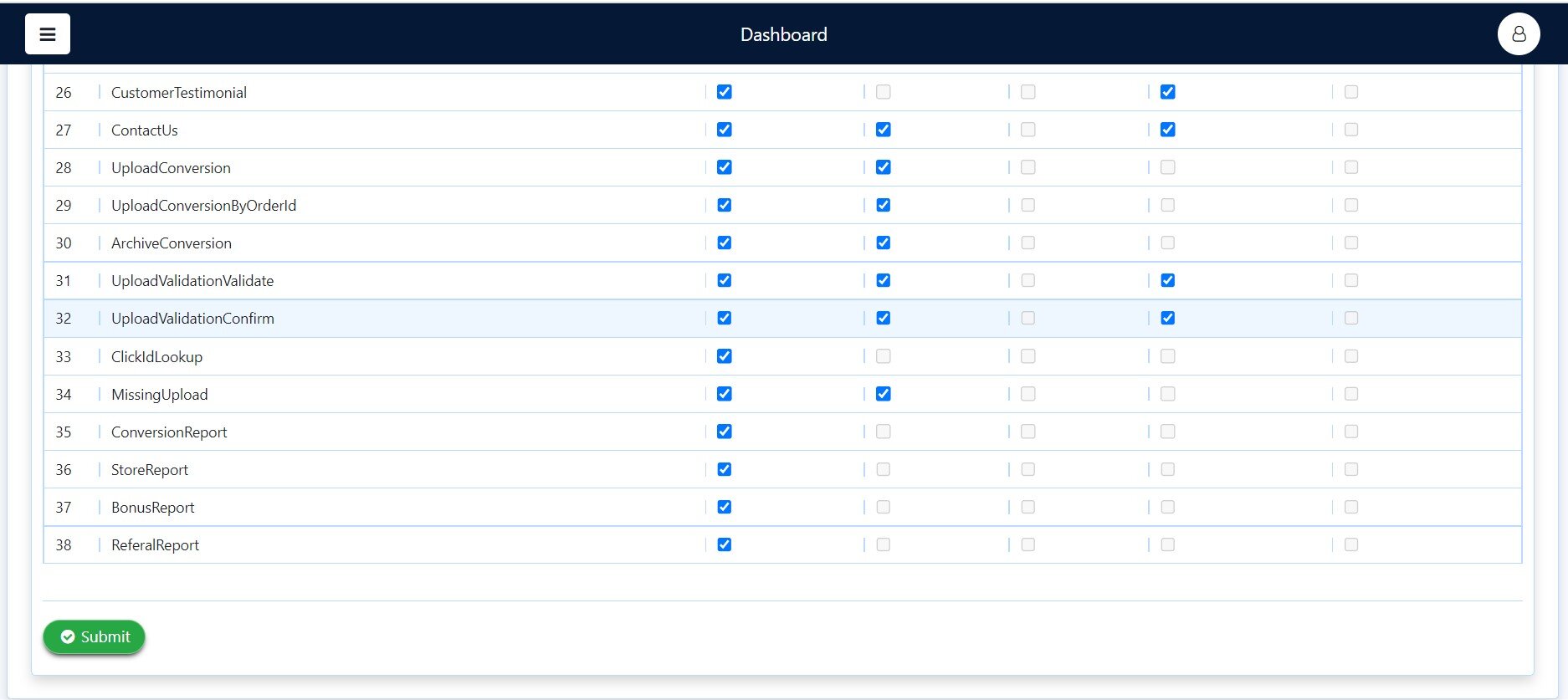
Task: Uncheck first checkbox for ArchiveConversion
Action: [x=725, y=243]
